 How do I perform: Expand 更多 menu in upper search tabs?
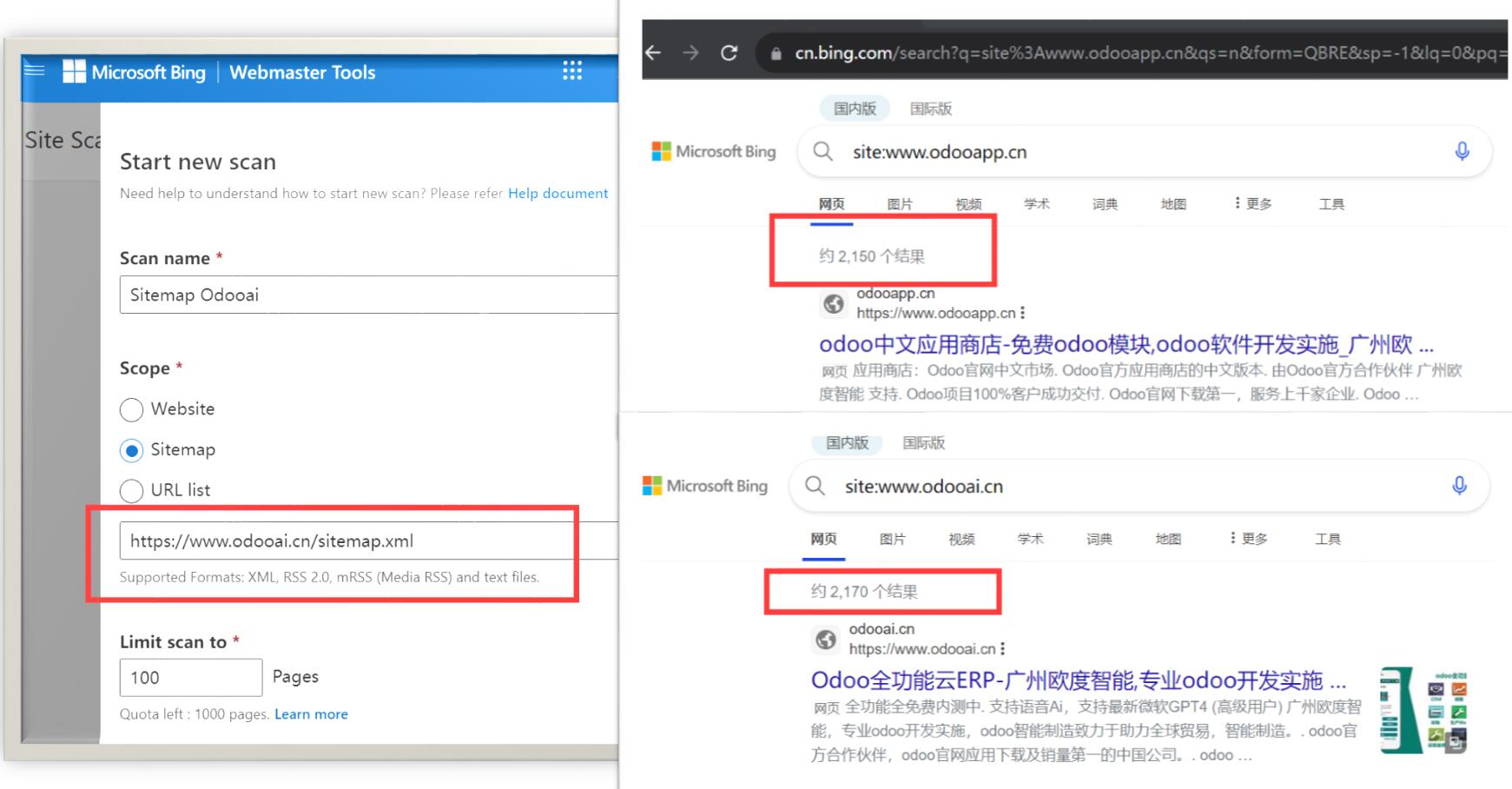click(1253, 203)
